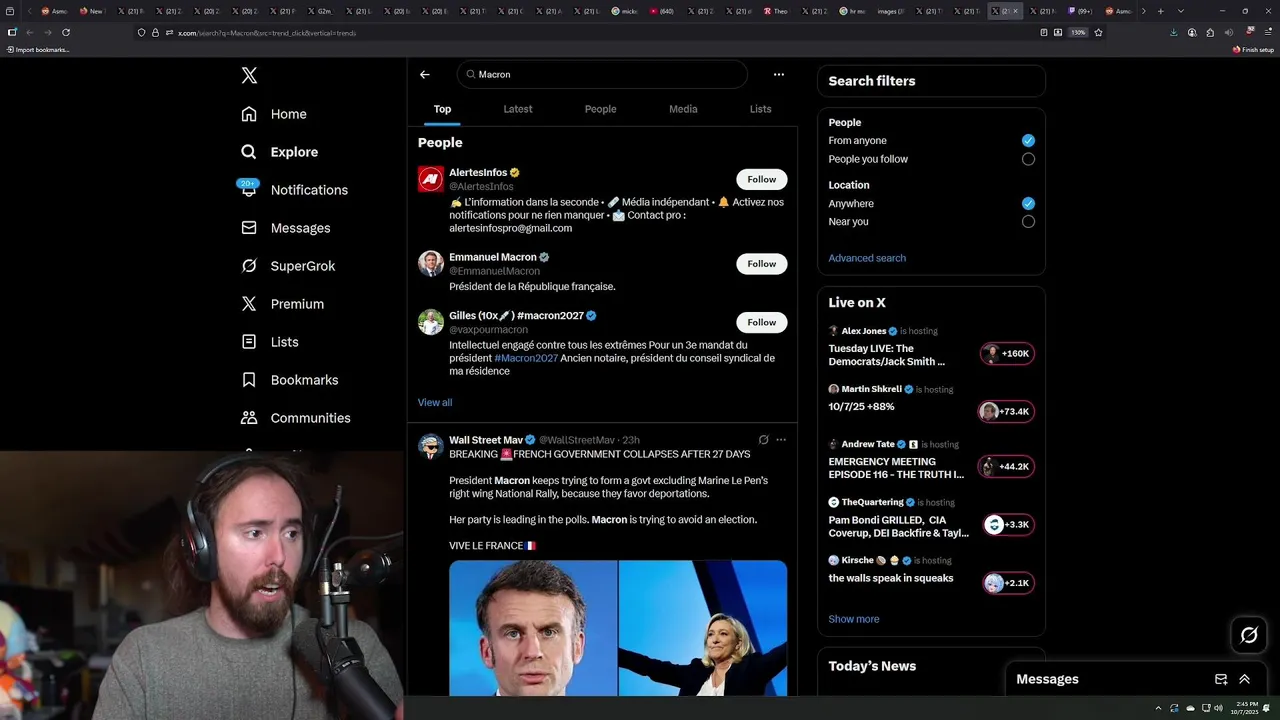
Task: Open Lists in the left sidebar
Action: tap(270, 342)
